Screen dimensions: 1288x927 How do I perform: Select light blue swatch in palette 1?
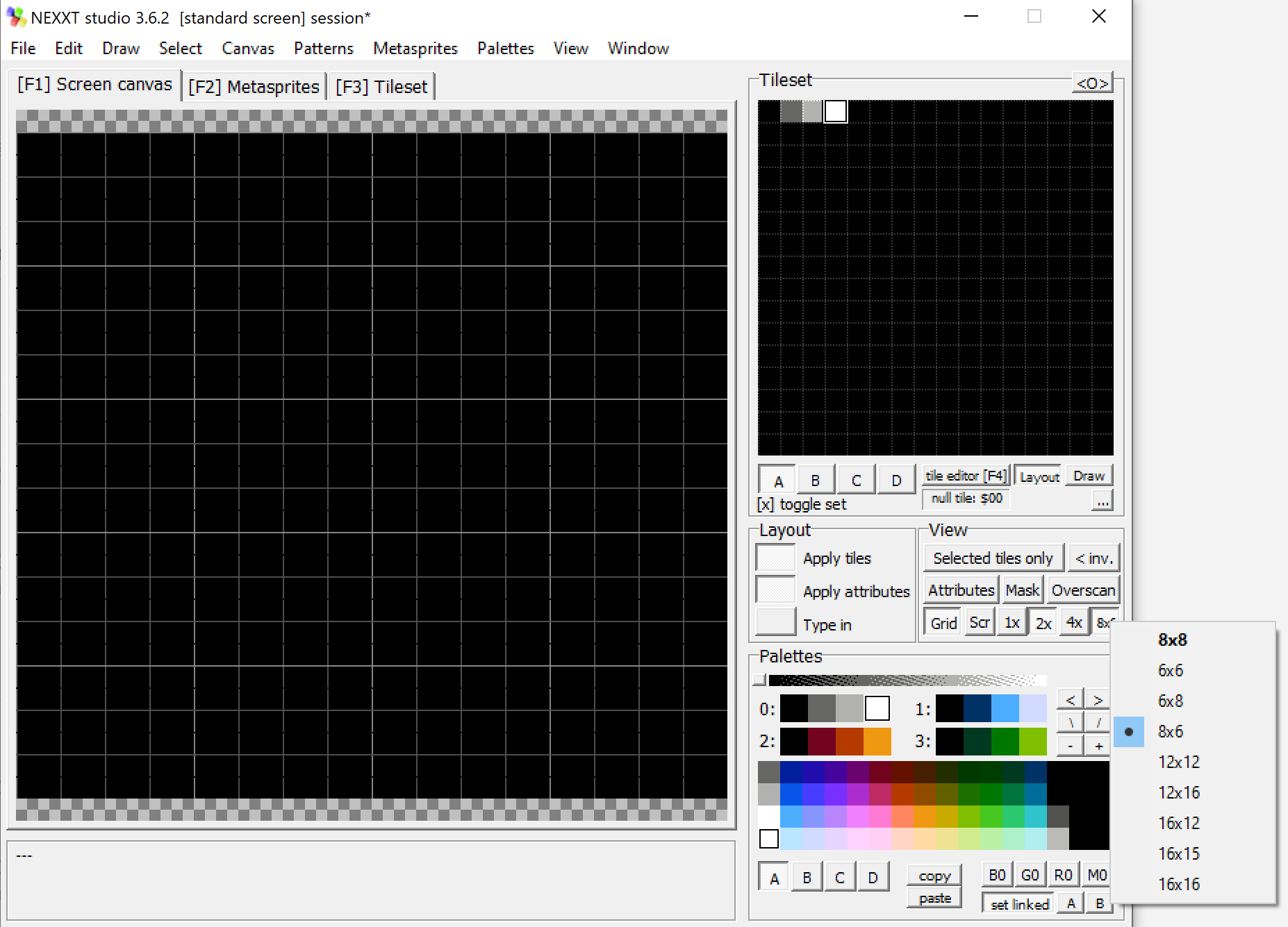tap(1005, 708)
